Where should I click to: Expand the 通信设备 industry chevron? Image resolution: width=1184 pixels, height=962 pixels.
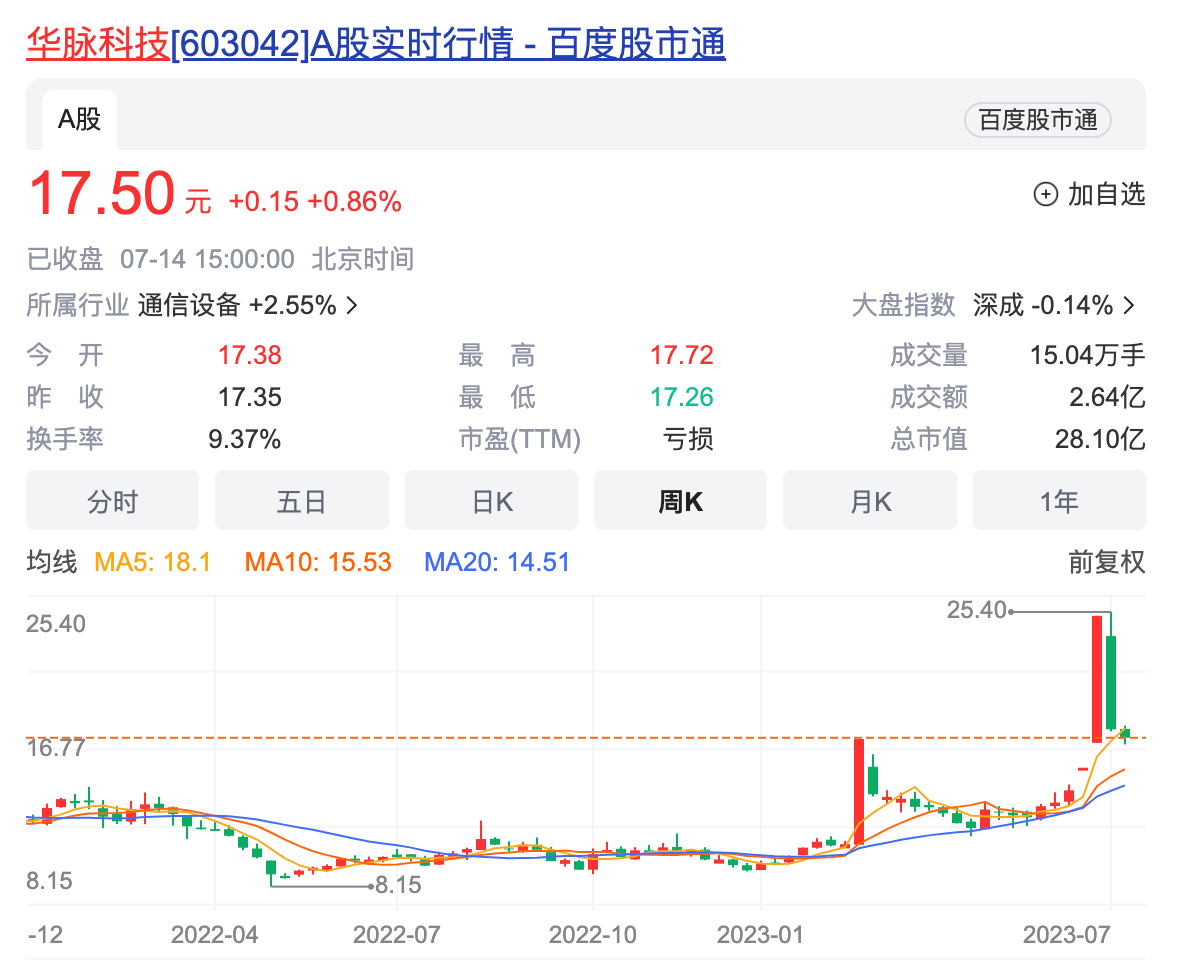(x=350, y=305)
